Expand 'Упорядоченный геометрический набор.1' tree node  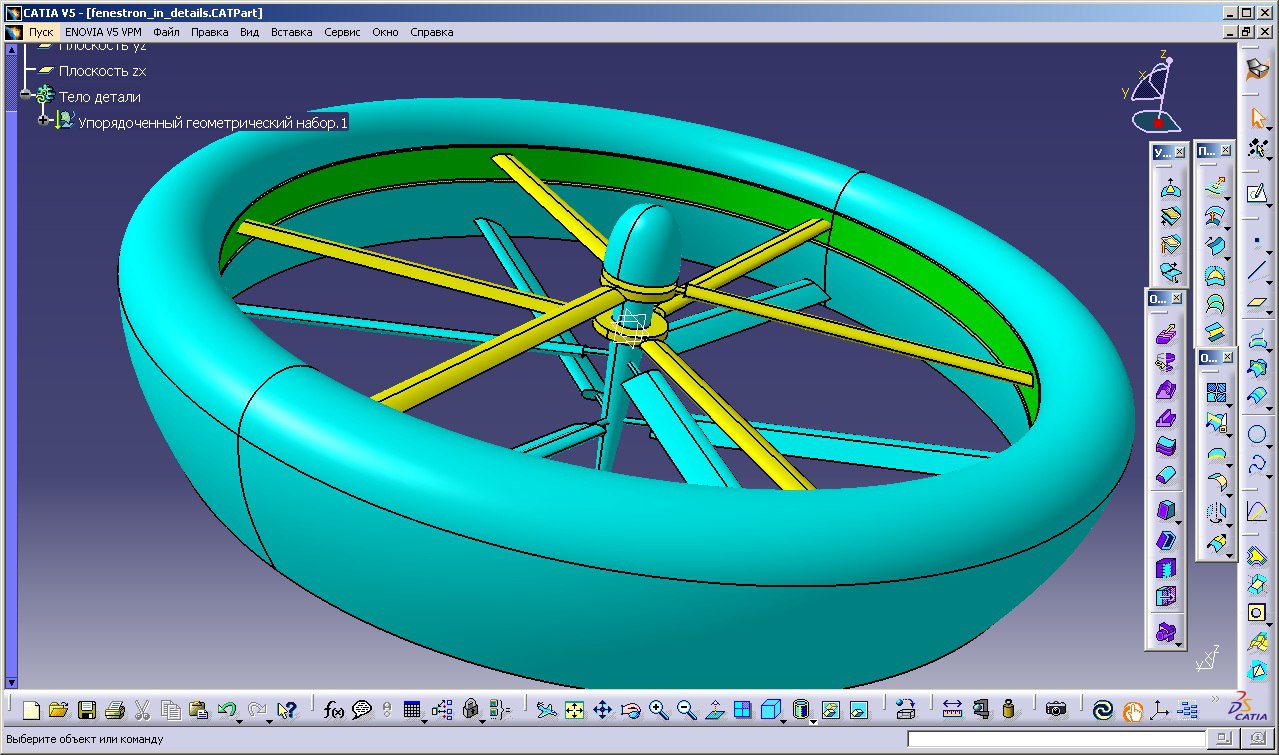point(43,121)
